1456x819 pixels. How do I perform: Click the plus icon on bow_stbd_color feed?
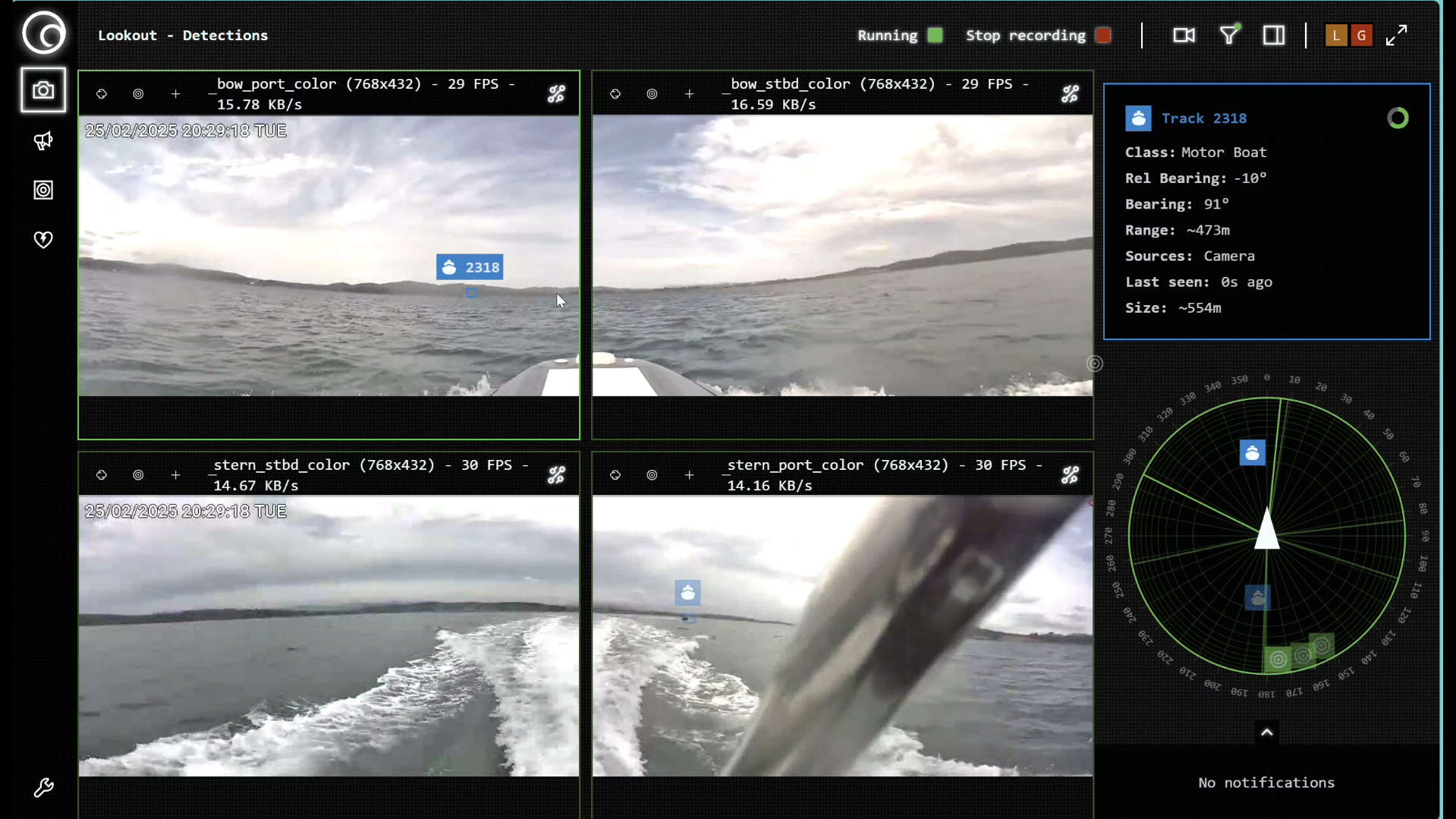[x=689, y=94]
